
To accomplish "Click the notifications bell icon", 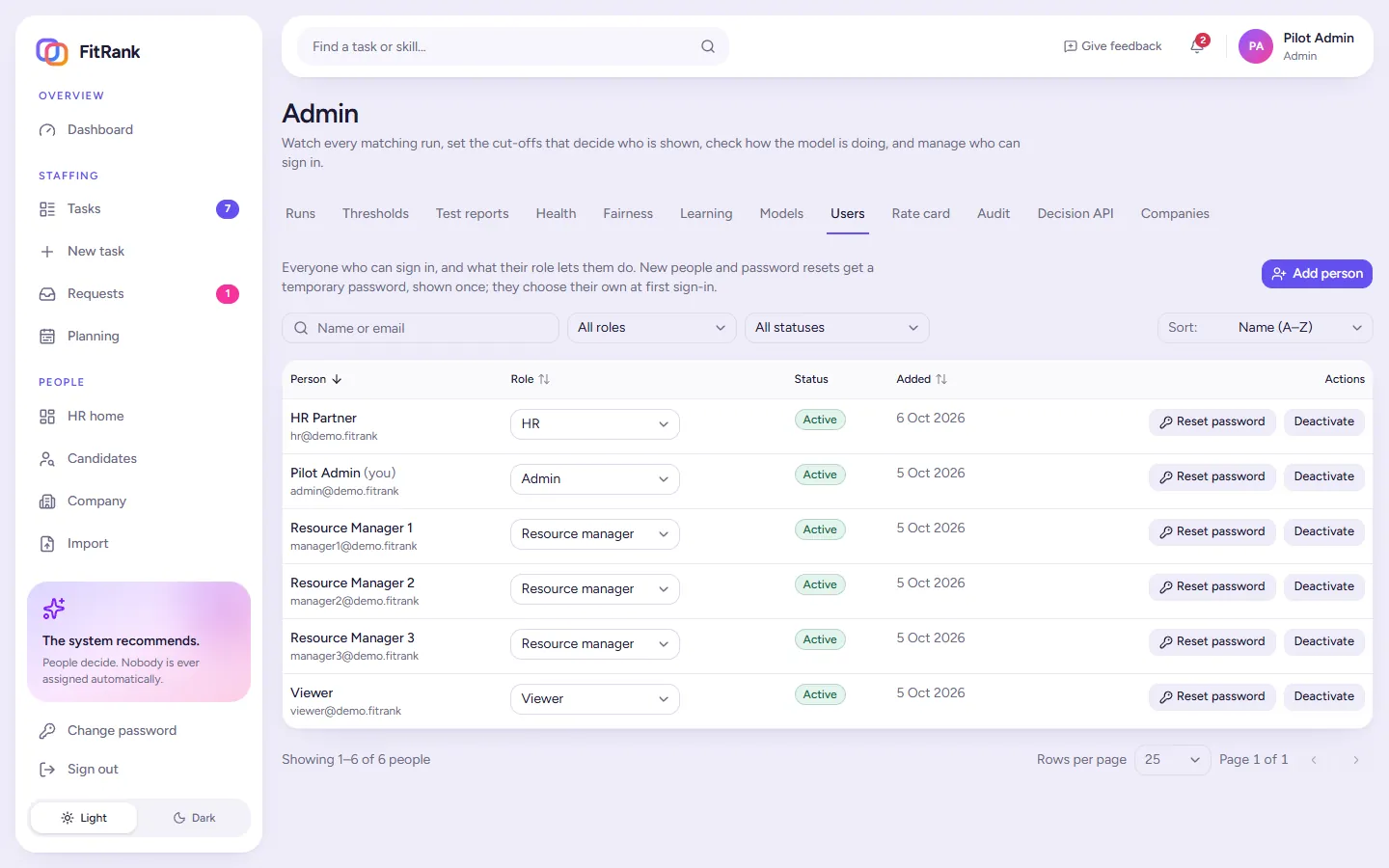I will [1197, 46].
